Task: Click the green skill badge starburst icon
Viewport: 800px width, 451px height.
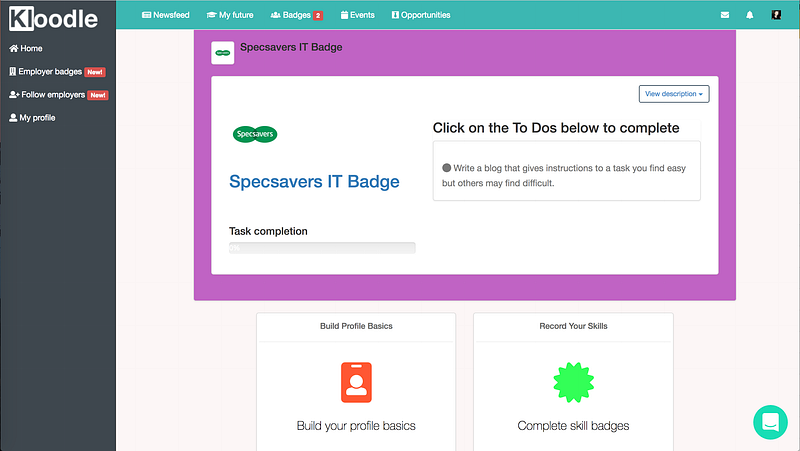Action: pyautogui.click(x=573, y=382)
